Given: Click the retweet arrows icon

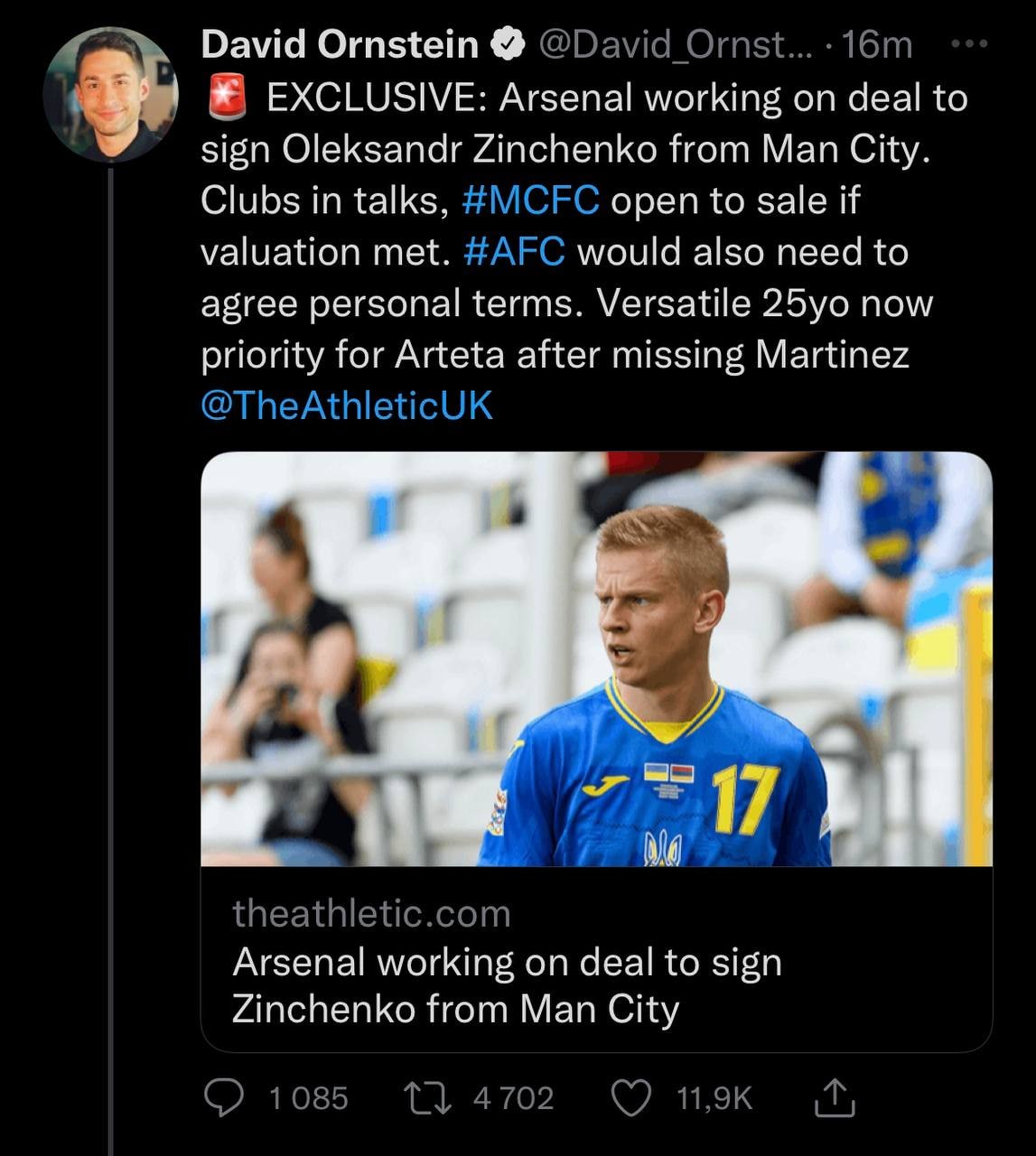Looking at the screenshot, I should click(428, 1097).
